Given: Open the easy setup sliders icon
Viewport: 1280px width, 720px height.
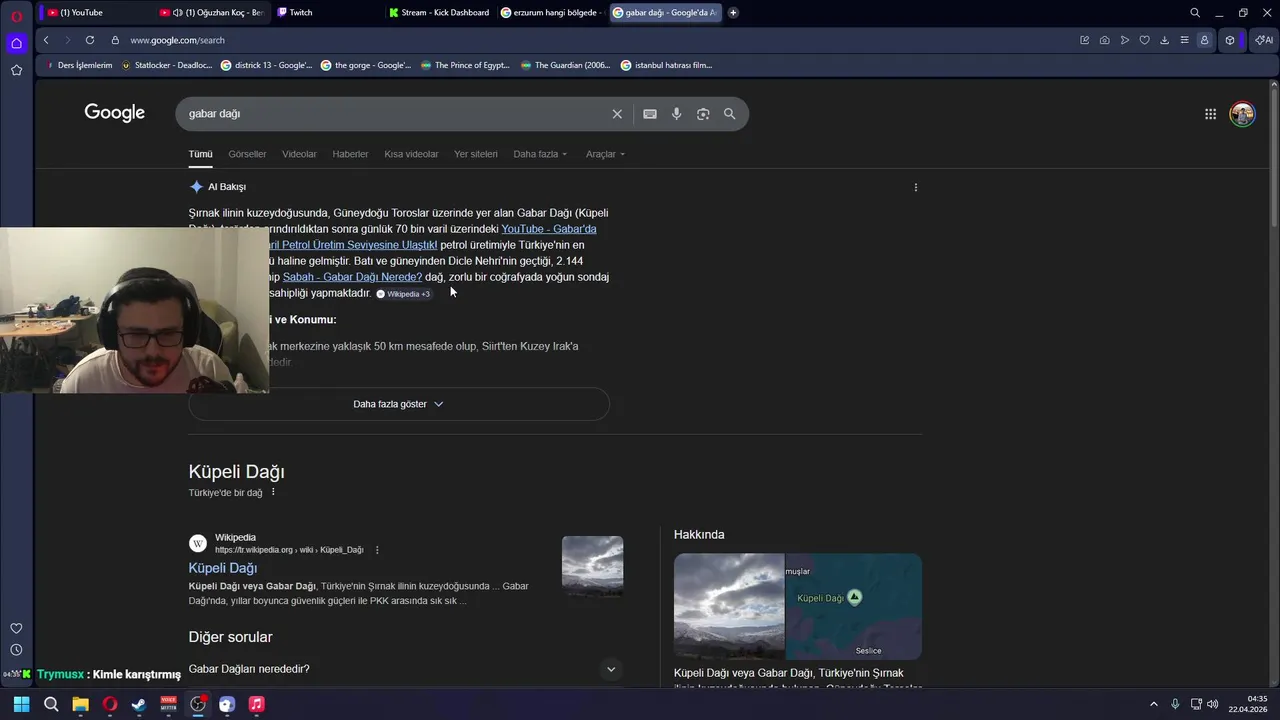Looking at the screenshot, I should tap(1184, 40).
